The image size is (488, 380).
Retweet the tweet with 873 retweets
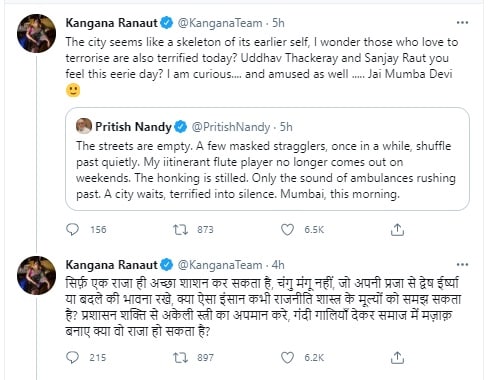pyautogui.click(x=180, y=229)
